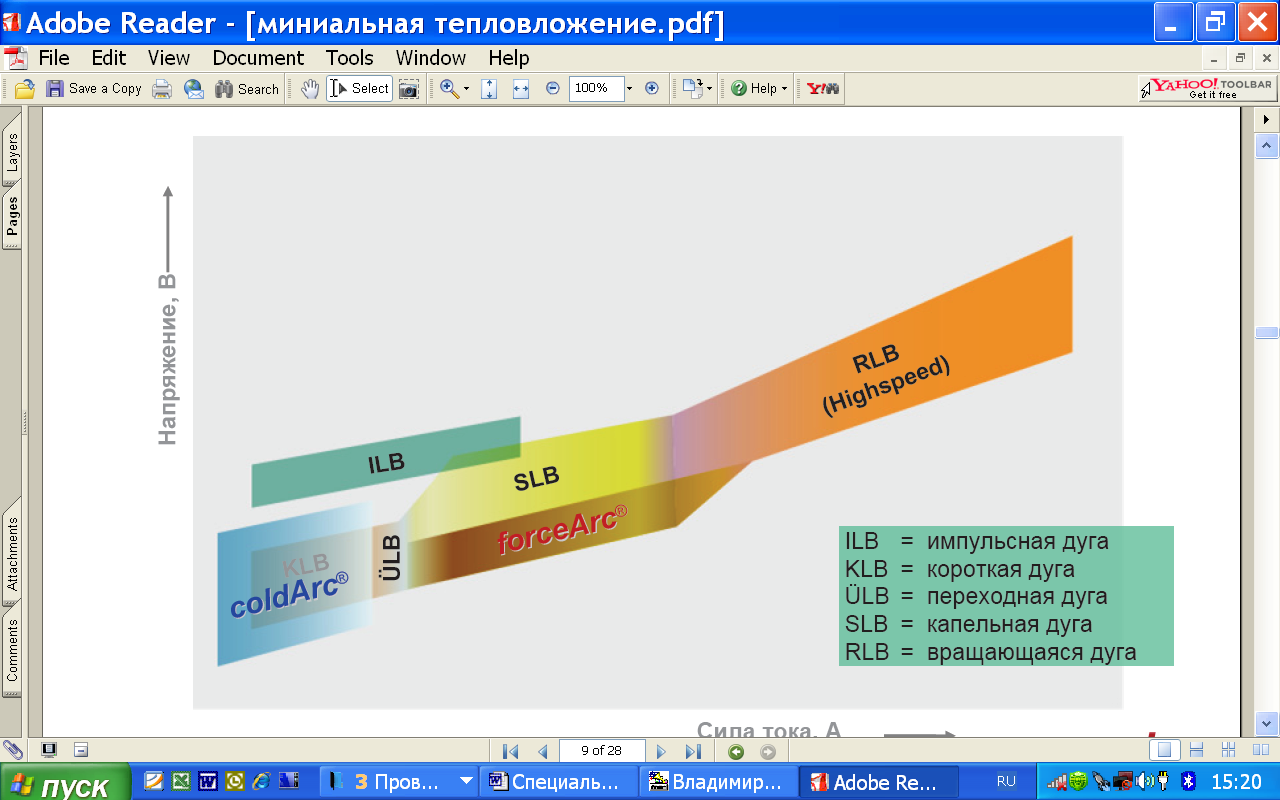This screenshot has width=1280, height=800.
Task: Switch to 'Владимир...' taskbar window
Action: [719, 782]
